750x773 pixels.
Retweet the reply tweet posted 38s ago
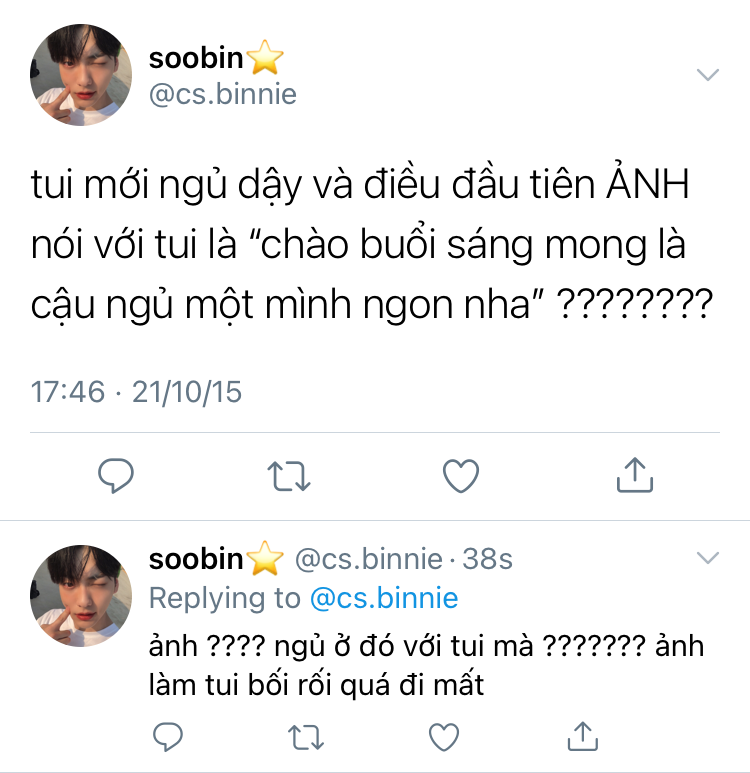306,737
